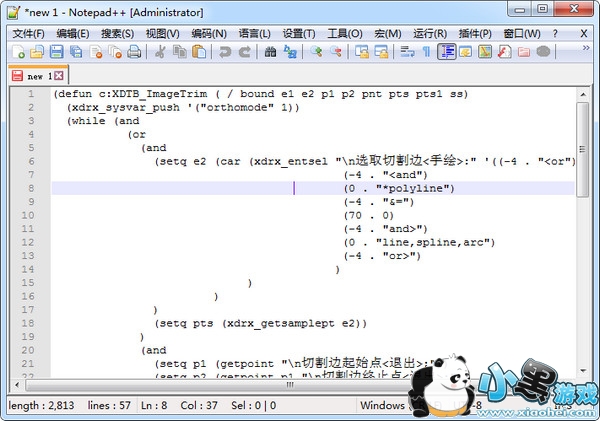Click the Close All documents toolbar icon

click(115, 51)
